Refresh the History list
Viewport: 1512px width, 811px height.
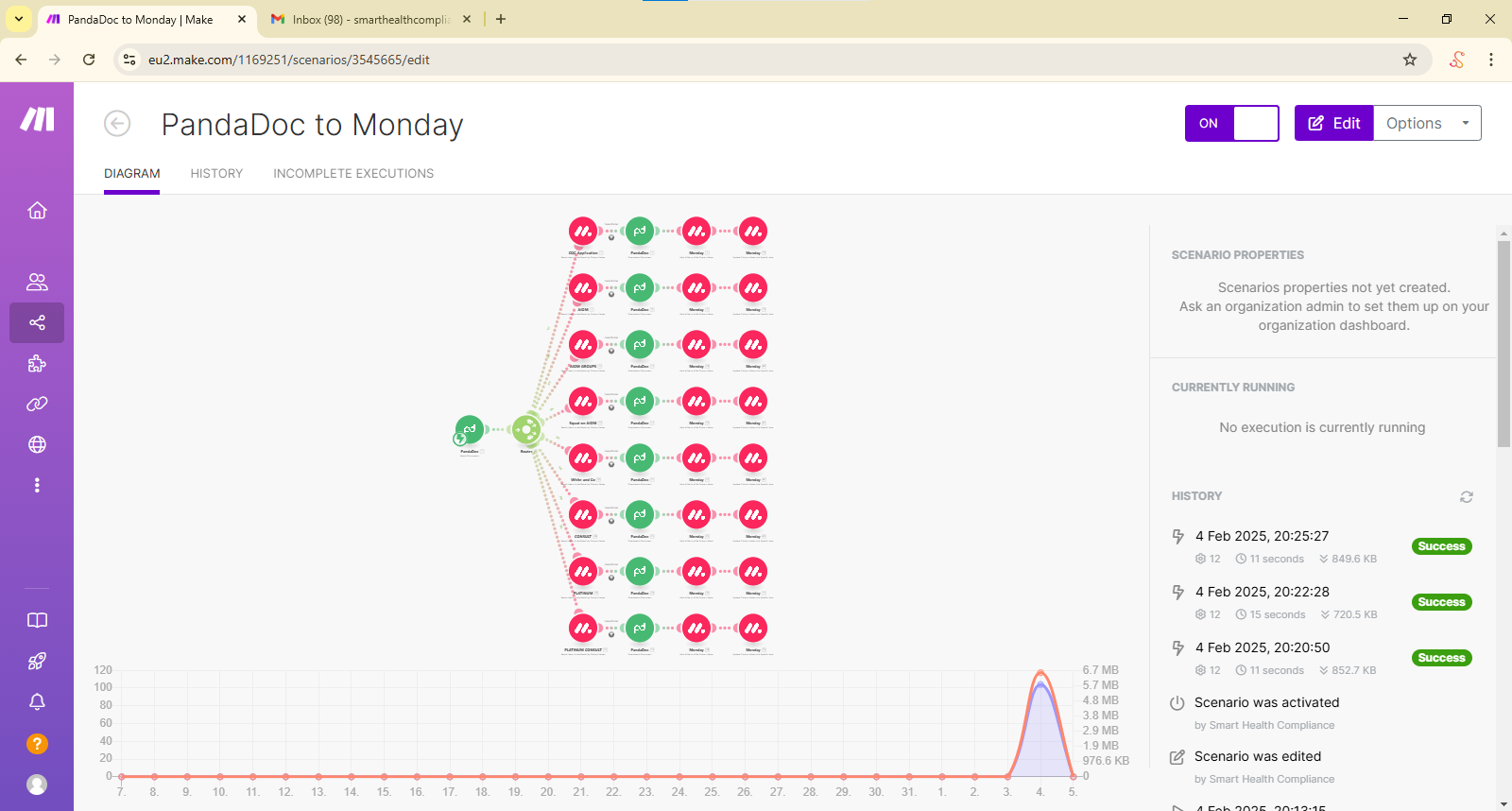coord(1467,496)
